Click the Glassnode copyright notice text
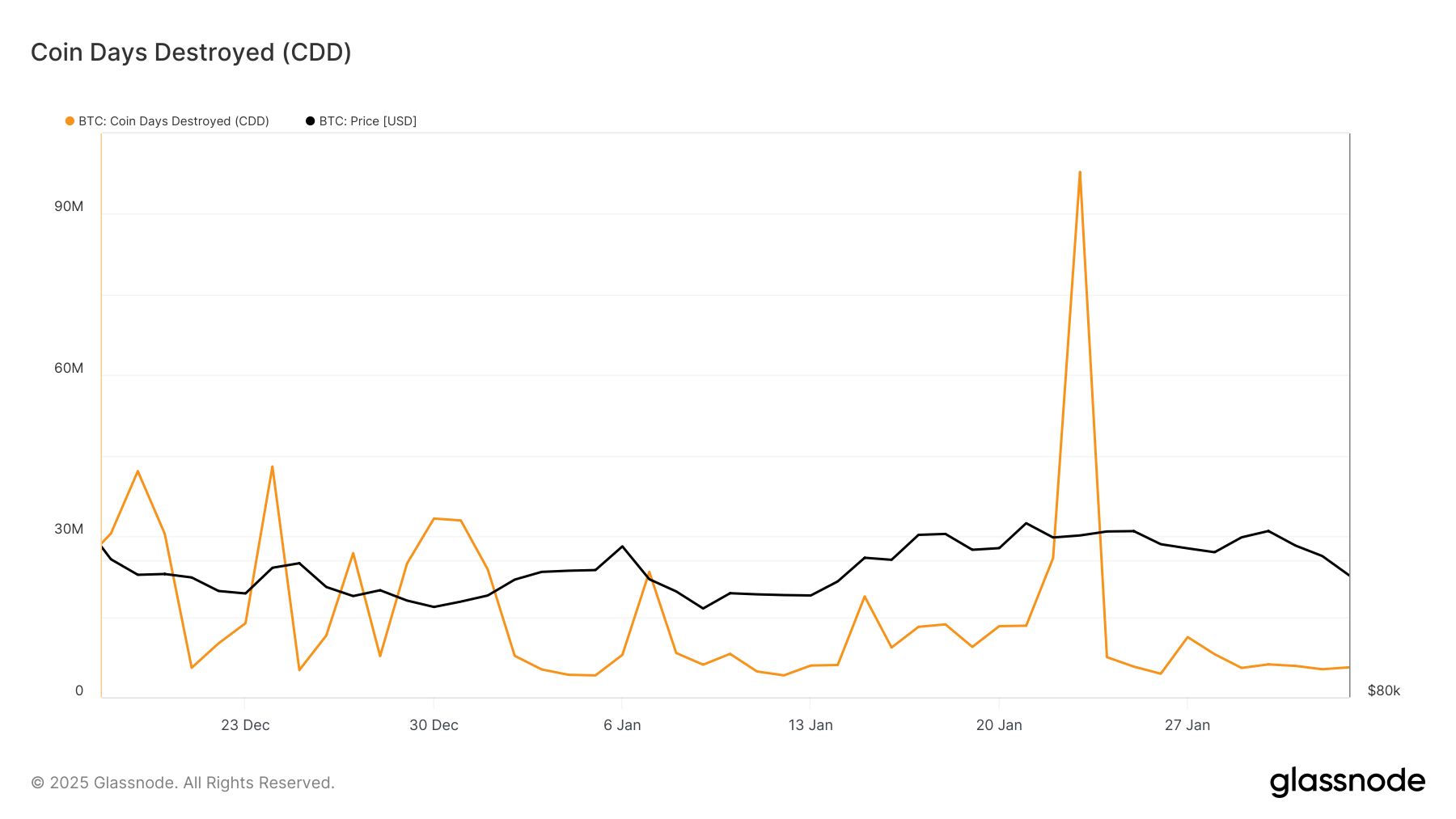The width and height of the screenshot is (1456, 819). pos(183,783)
